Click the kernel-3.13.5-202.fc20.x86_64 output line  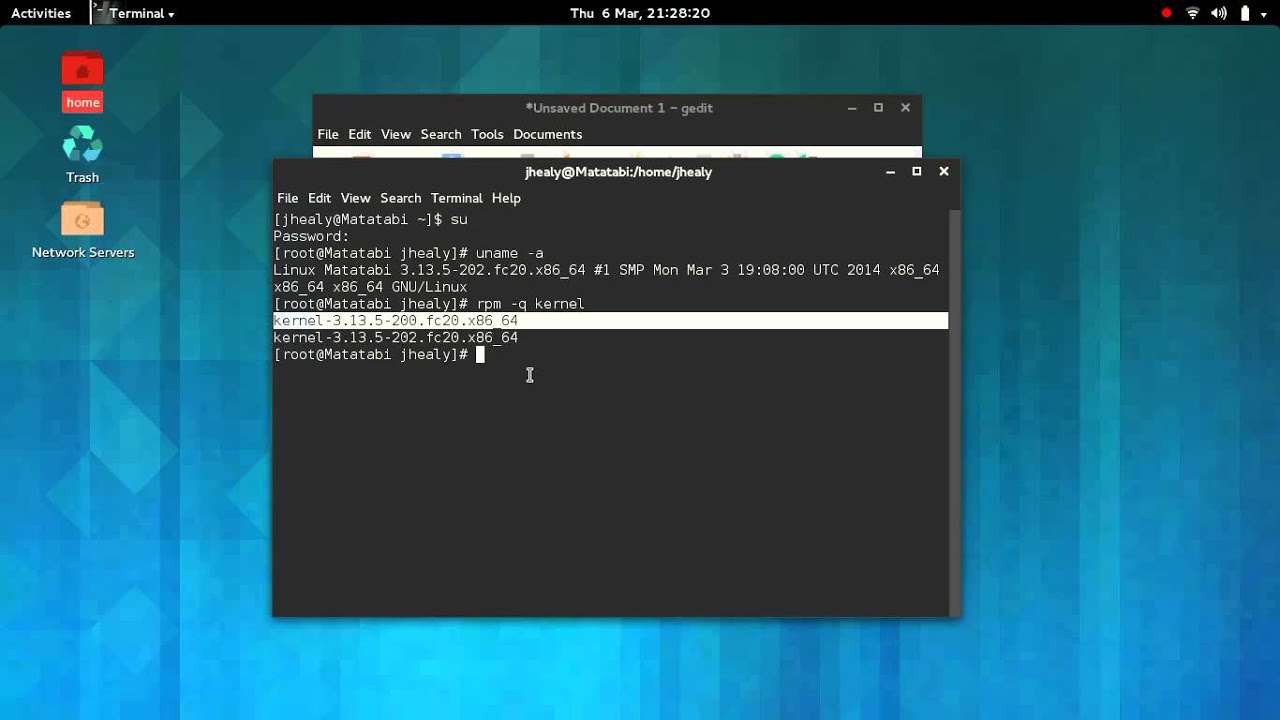tap(395, 338)
